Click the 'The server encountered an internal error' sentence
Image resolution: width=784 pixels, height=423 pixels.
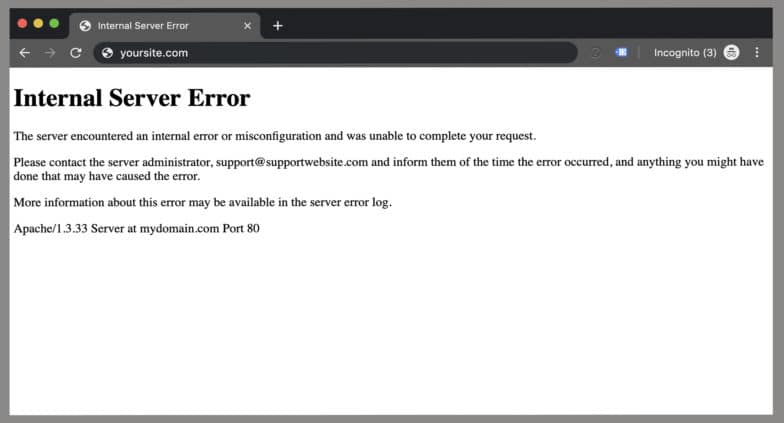(274, 136)
